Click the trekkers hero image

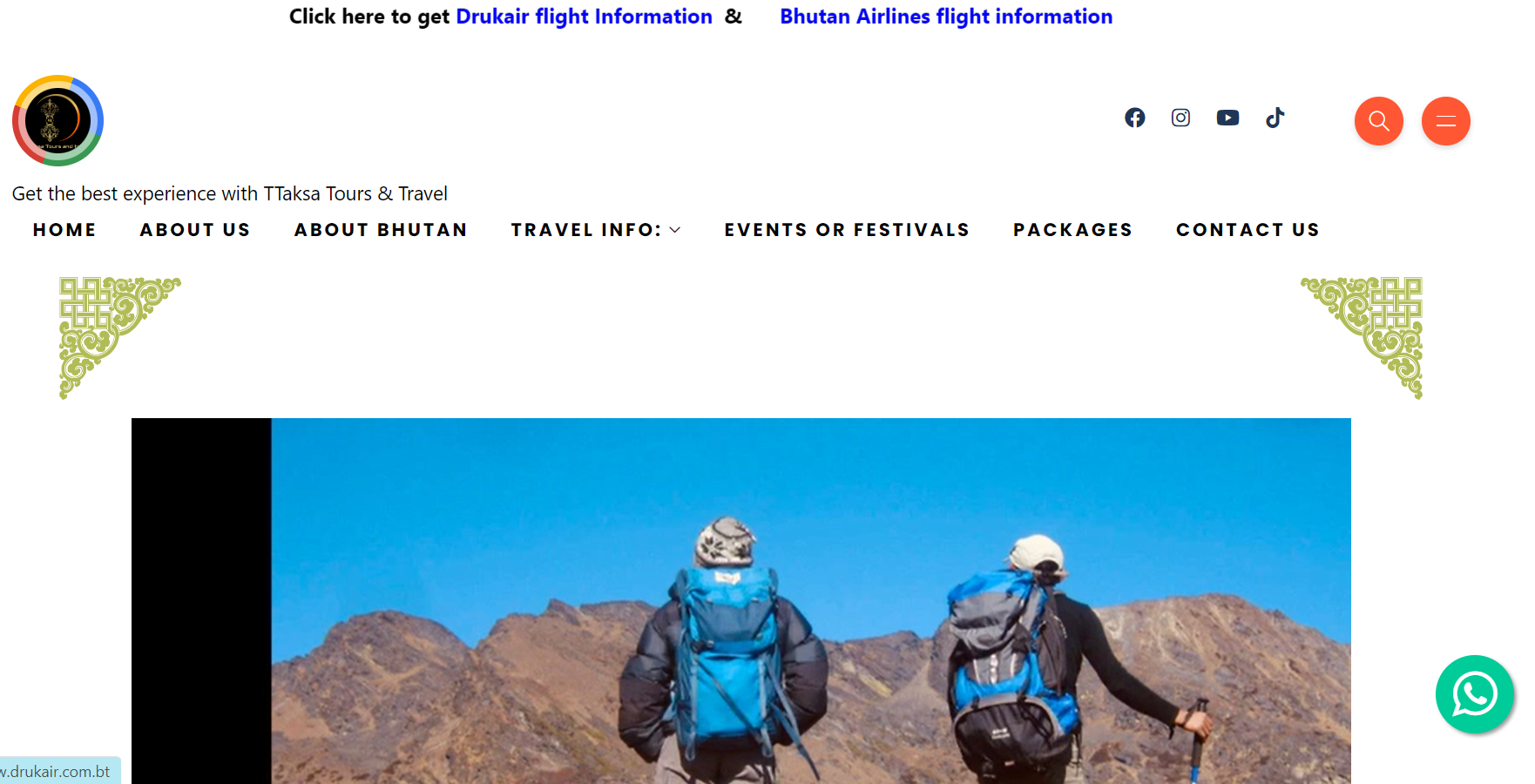point(741,601)
